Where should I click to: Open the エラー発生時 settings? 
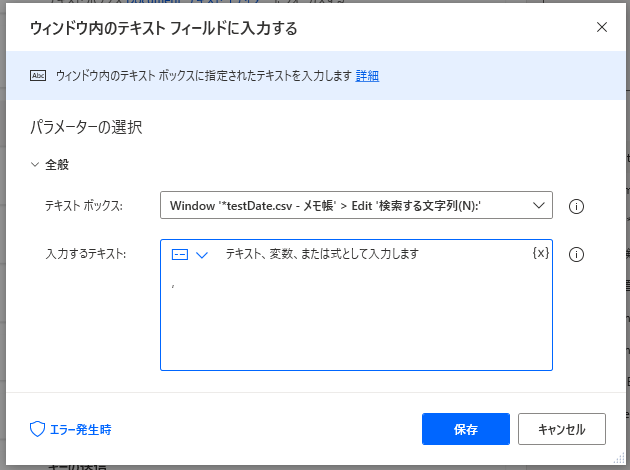pyautogui.click(x=83, y=429)
